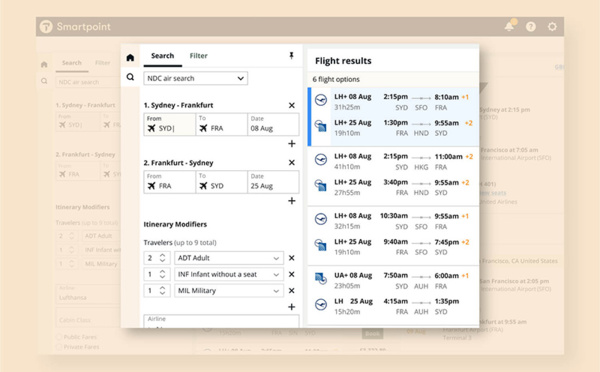This screenshot has width=600, height=372.
Task: Adjust MIL Military quantity stepper arrows
Action: (x=162, y=291)
